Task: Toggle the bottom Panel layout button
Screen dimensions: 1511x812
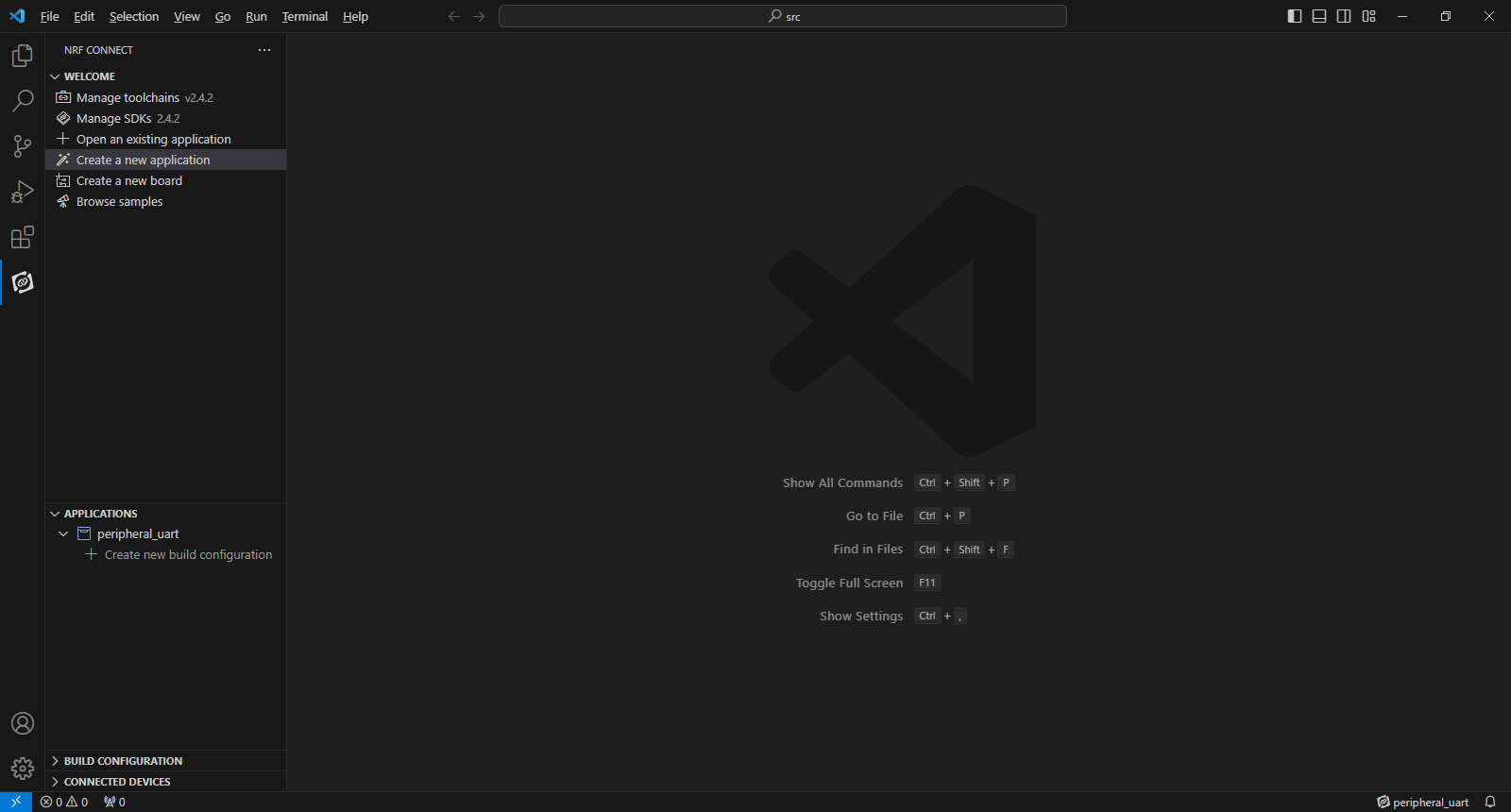Action: tap(1319, 16)
